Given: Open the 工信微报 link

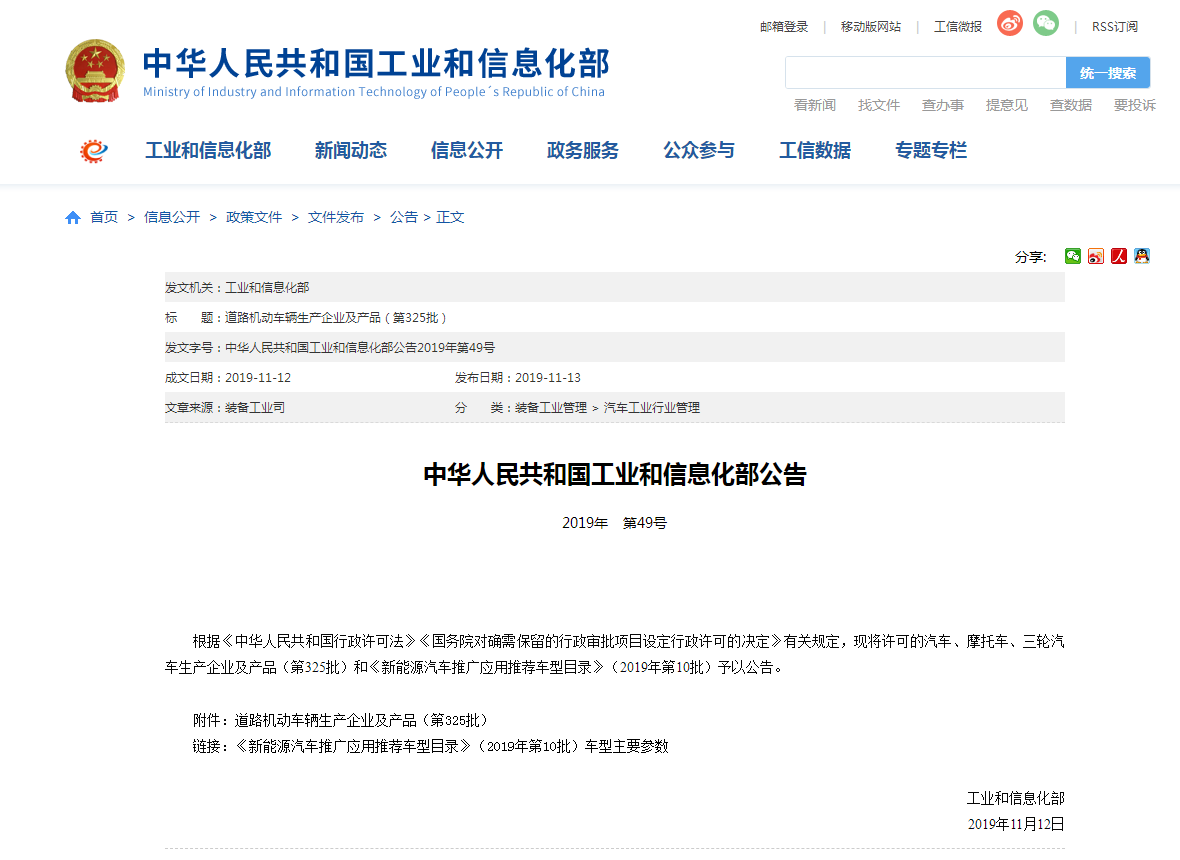Looking at the screenshot, I should pyautogui.click(x=957, y=27).
